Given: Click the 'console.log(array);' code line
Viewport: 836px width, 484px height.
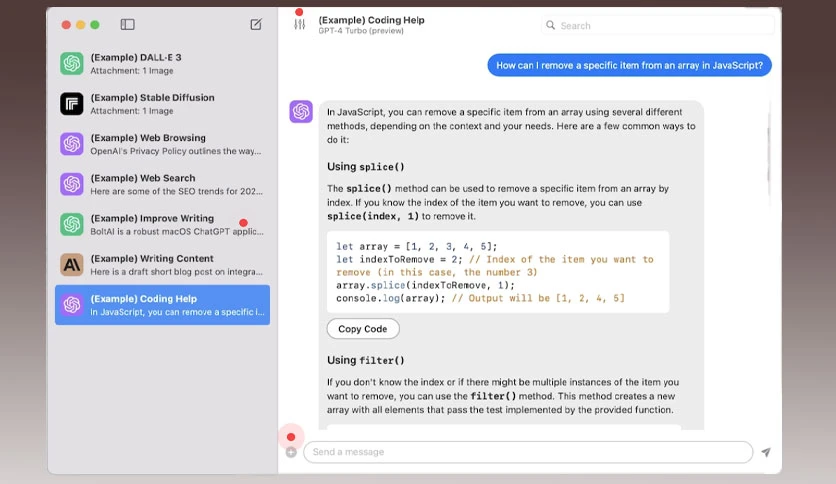Looking at the screenshot, I should [391, 298].
